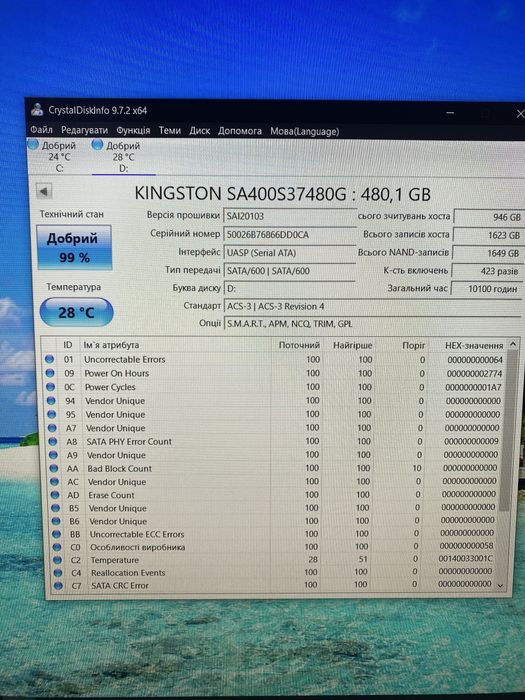
Task: Click the status dot for attribute 95
Action: (52, 414)
